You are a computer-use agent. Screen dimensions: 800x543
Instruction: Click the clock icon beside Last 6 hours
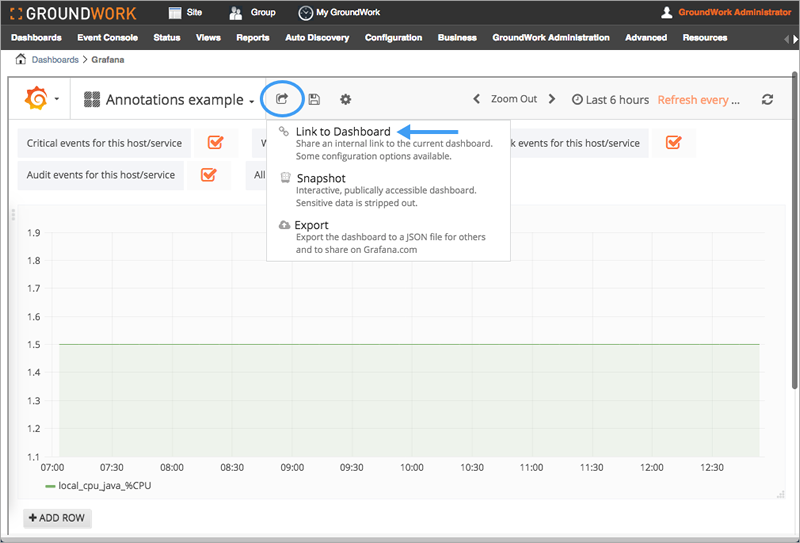[577, 100]
